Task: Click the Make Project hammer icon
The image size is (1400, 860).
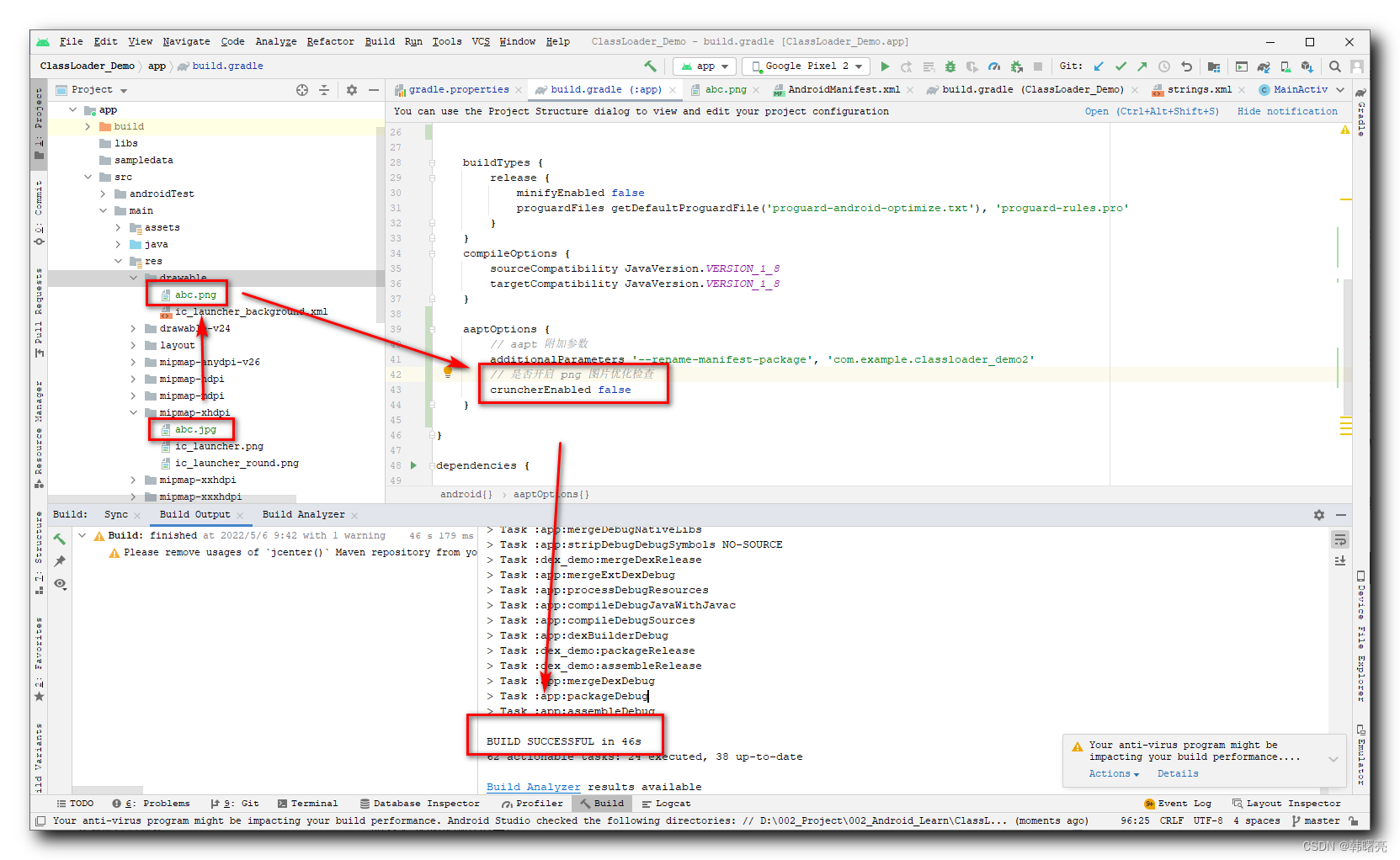Action: pos(650,66)
